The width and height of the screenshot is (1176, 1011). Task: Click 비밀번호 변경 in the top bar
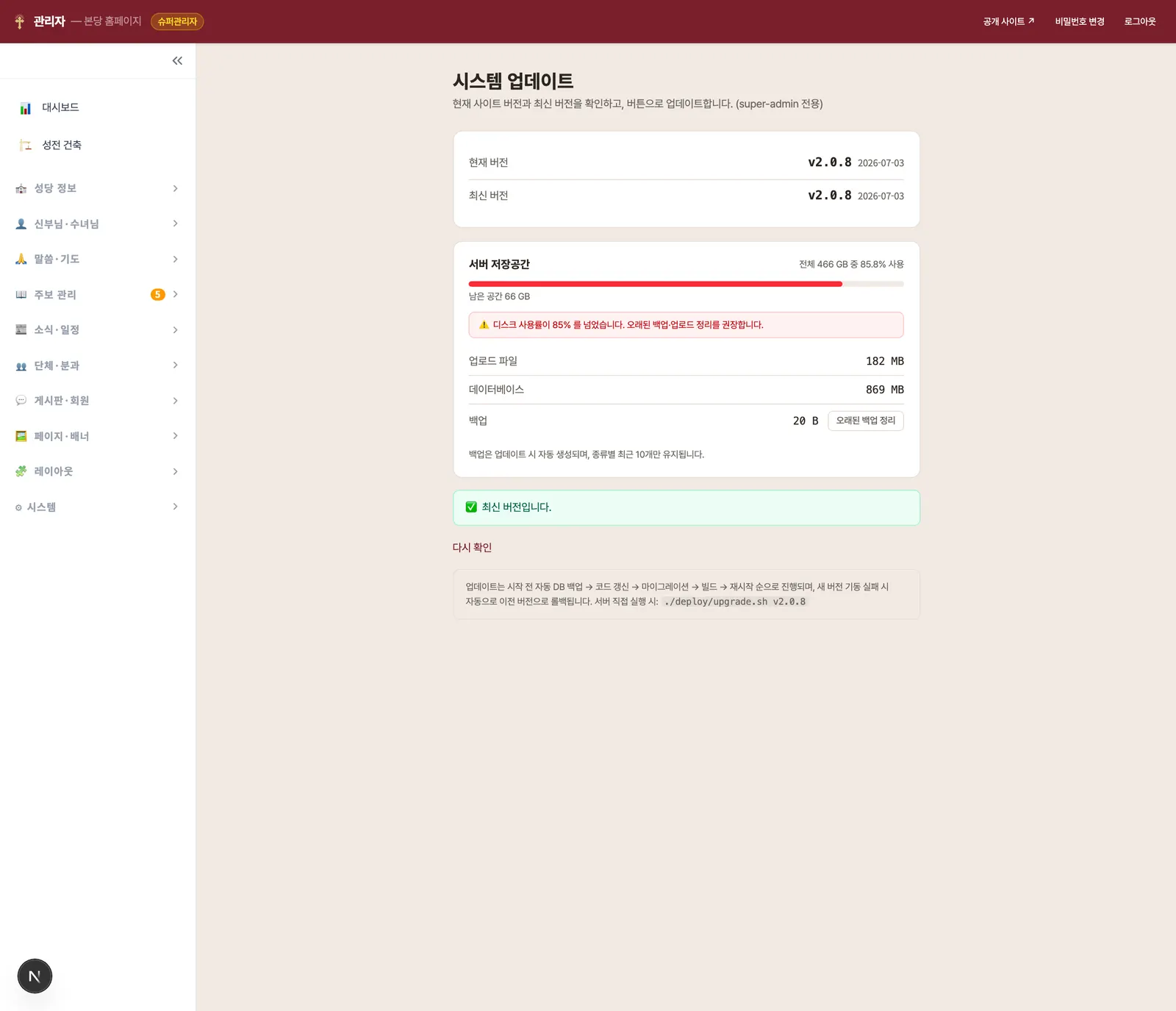coord(1080,21)
